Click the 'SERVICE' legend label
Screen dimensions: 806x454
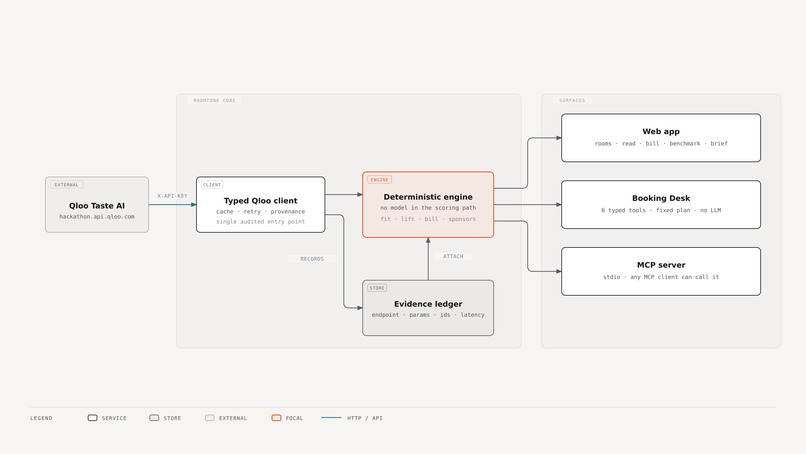[x=114, y=418]
